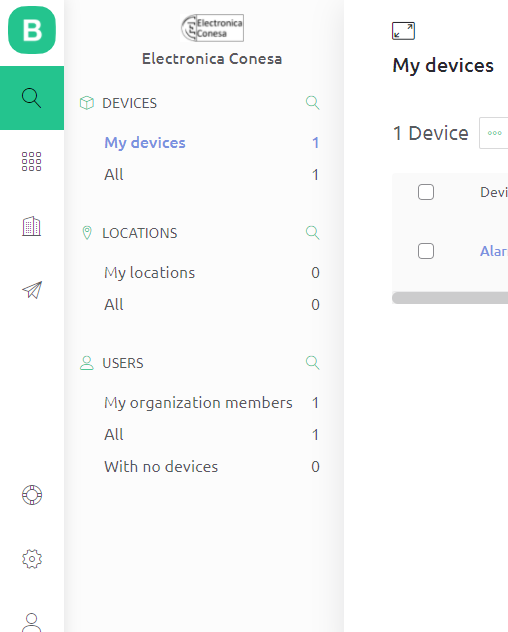This screenshot has height=632, width=508.
Task: Open the gear settings icon
Action: click(32, 559)
